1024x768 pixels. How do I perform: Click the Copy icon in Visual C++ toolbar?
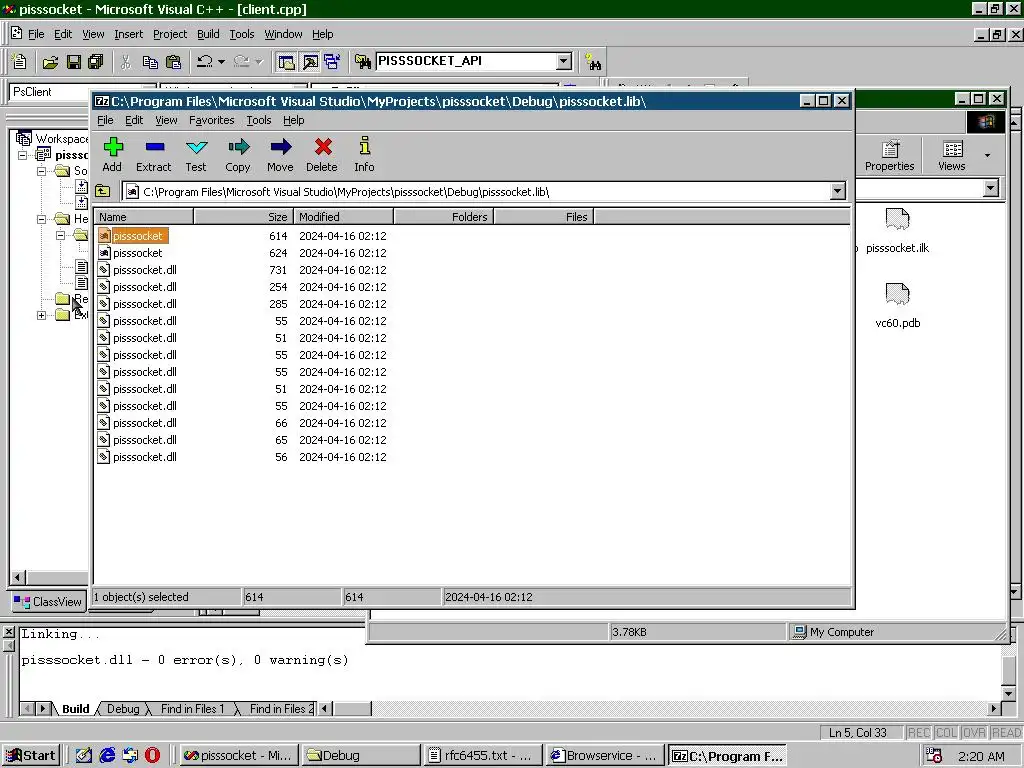tap(150, 62)
